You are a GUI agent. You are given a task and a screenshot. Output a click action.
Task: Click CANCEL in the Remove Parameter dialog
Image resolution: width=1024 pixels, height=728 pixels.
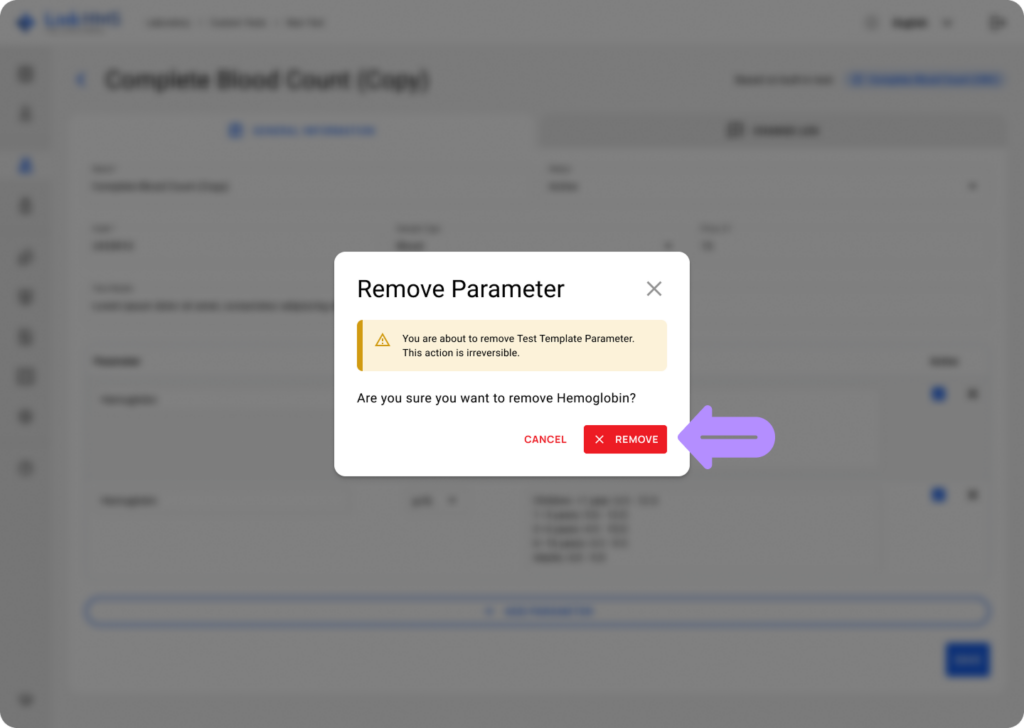544,439
